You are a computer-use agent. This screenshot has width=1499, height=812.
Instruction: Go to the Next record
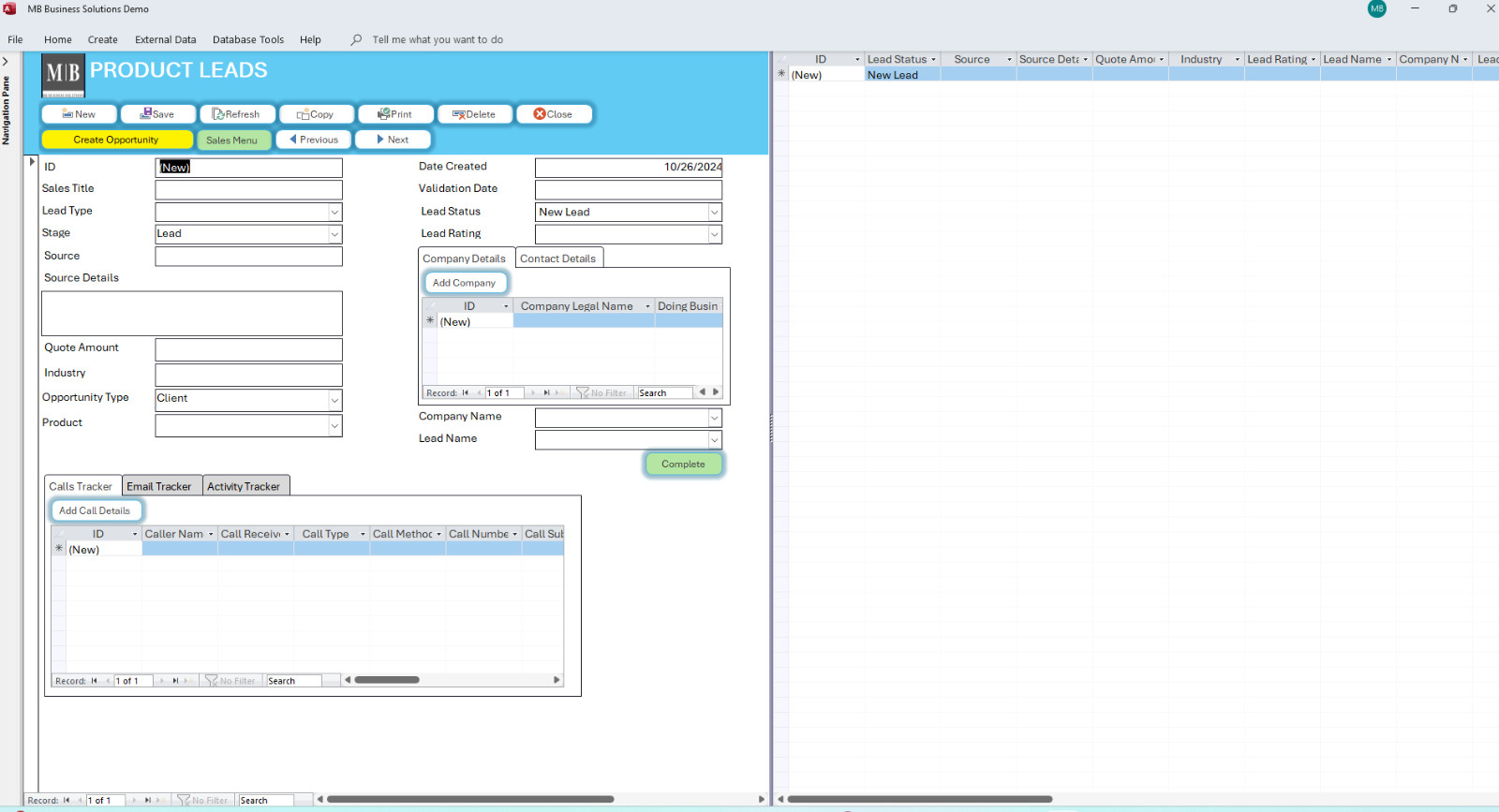point(393,140)
